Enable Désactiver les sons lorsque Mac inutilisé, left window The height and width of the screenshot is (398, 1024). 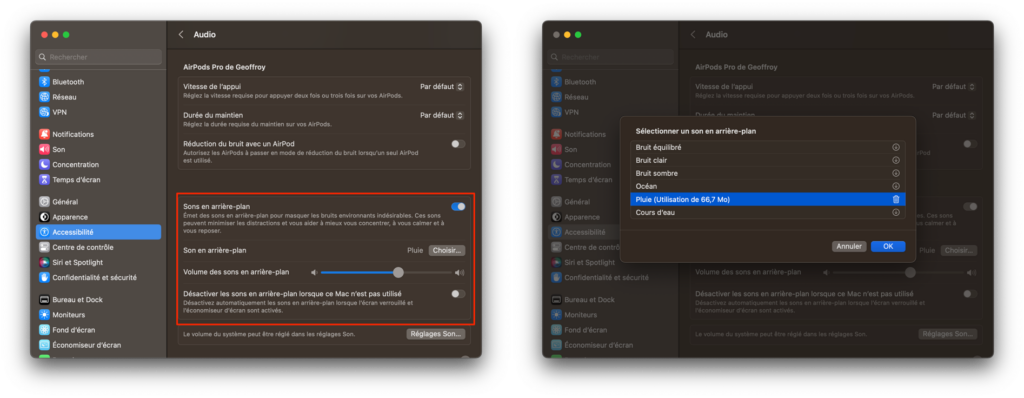pyautogui.click(x=458, y=294)
